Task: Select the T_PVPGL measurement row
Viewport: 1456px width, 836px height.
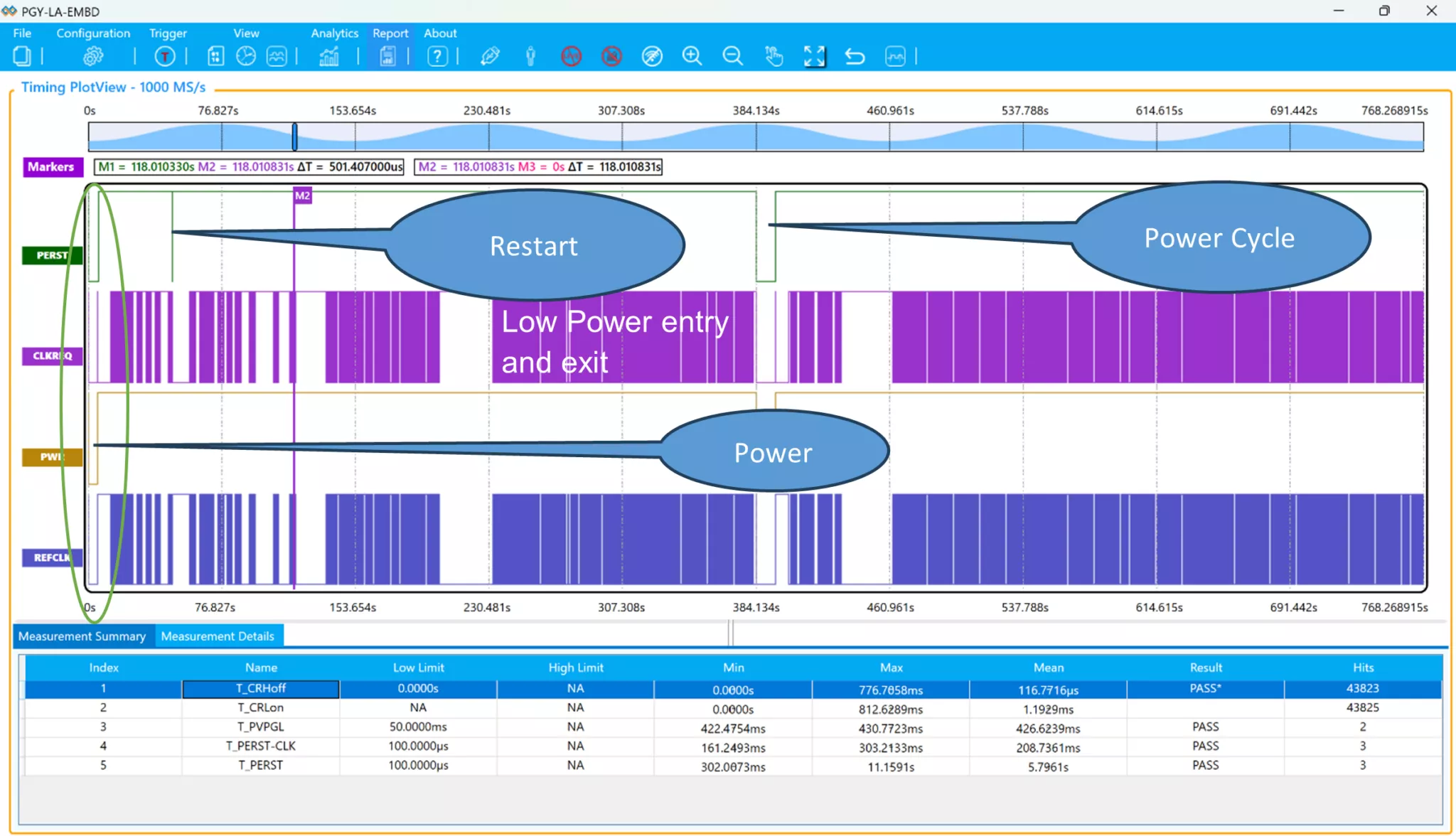Action: (260, 727)
